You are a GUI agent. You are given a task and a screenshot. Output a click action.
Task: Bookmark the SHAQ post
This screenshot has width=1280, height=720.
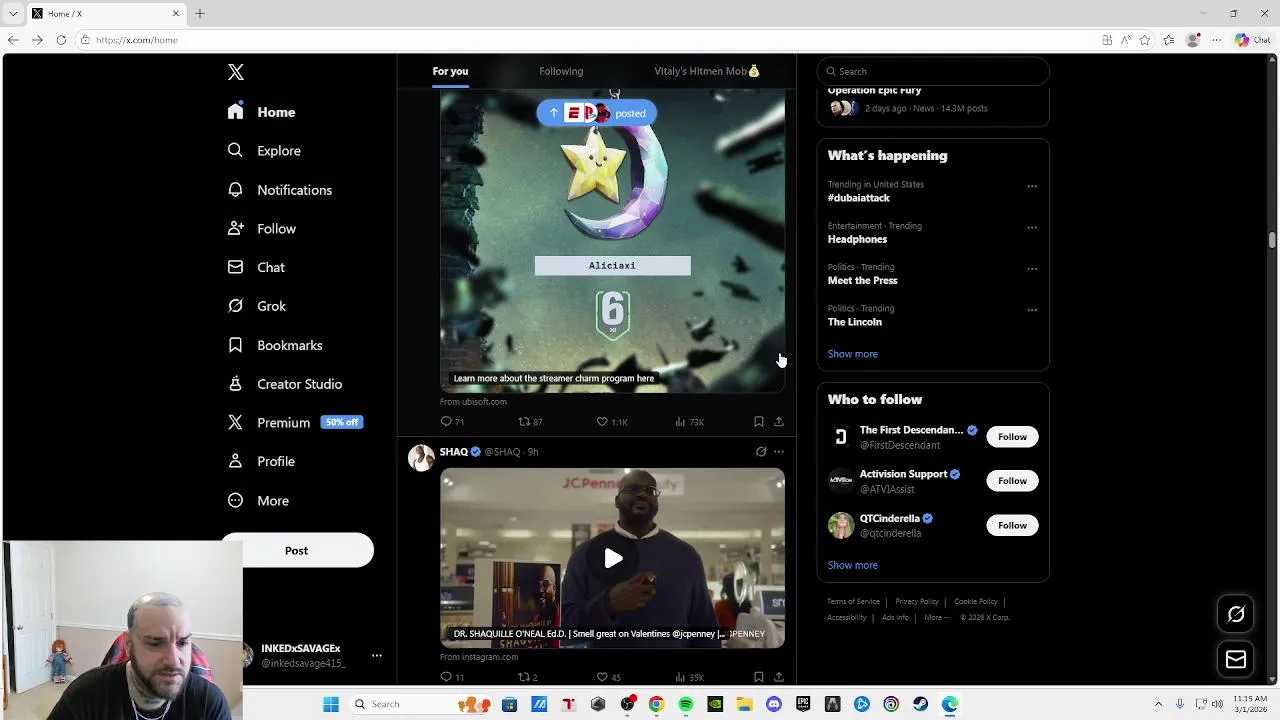coord(759,677)
